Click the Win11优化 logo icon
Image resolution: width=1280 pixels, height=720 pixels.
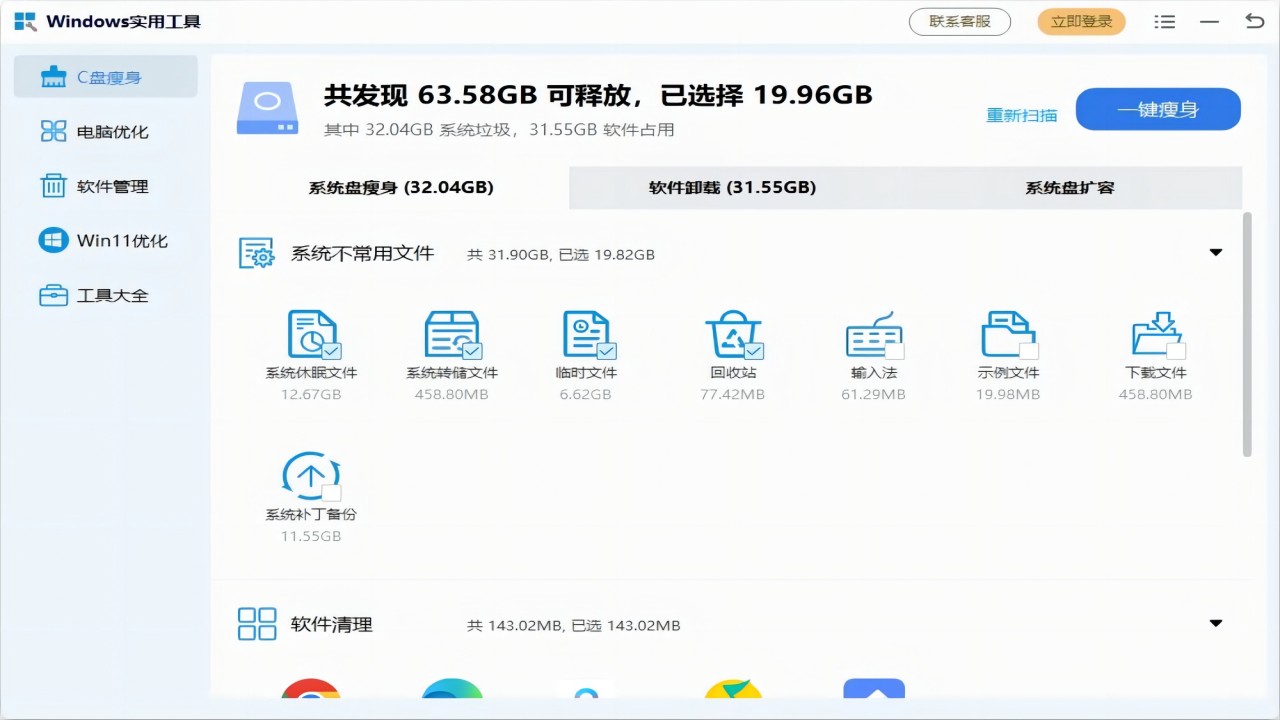click(x=53, y=241)
